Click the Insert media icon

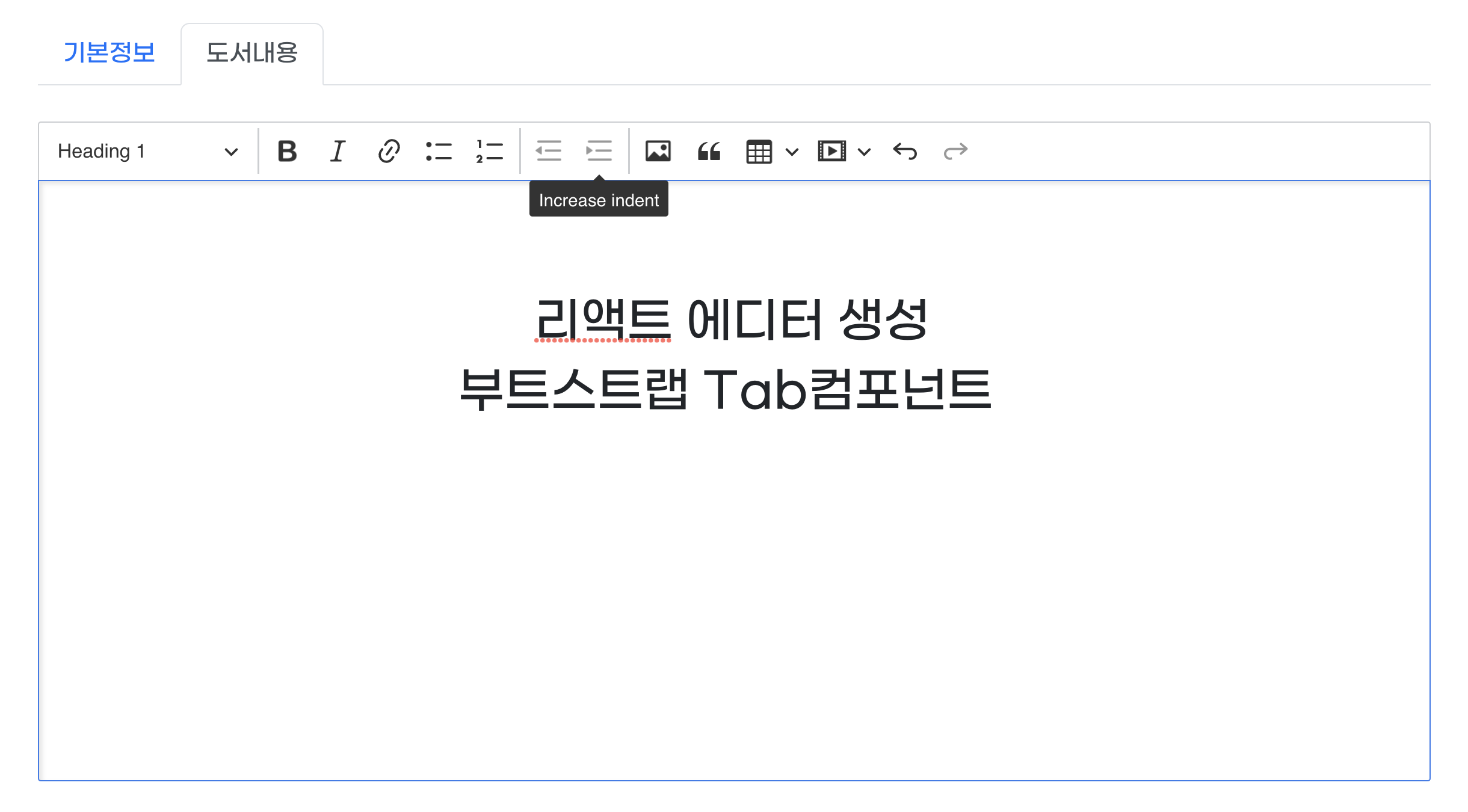831,151
